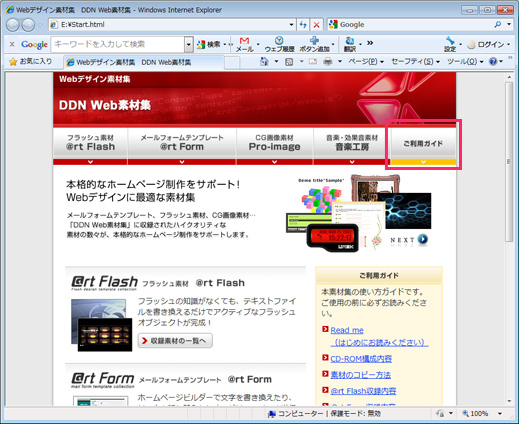The width and height of the screenshot is (519, 424).
Task: Click the 翻訳 translate icon
Action: (x=350, y=44)
